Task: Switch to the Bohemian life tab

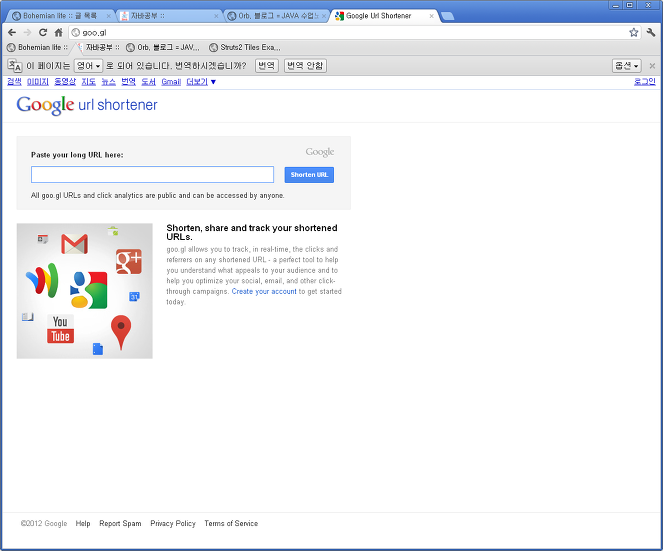Action: (59, 16)
